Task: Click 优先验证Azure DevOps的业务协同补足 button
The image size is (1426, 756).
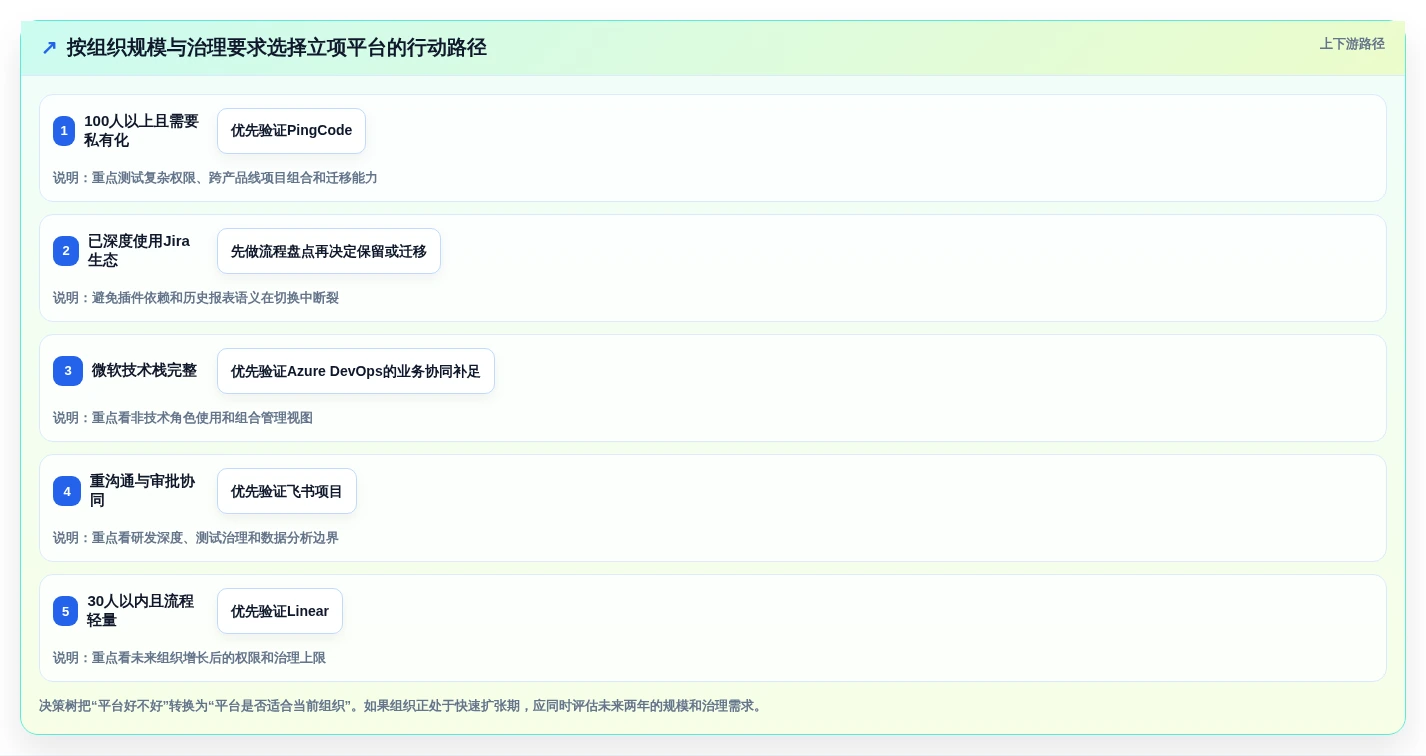Action: [356, 371]
